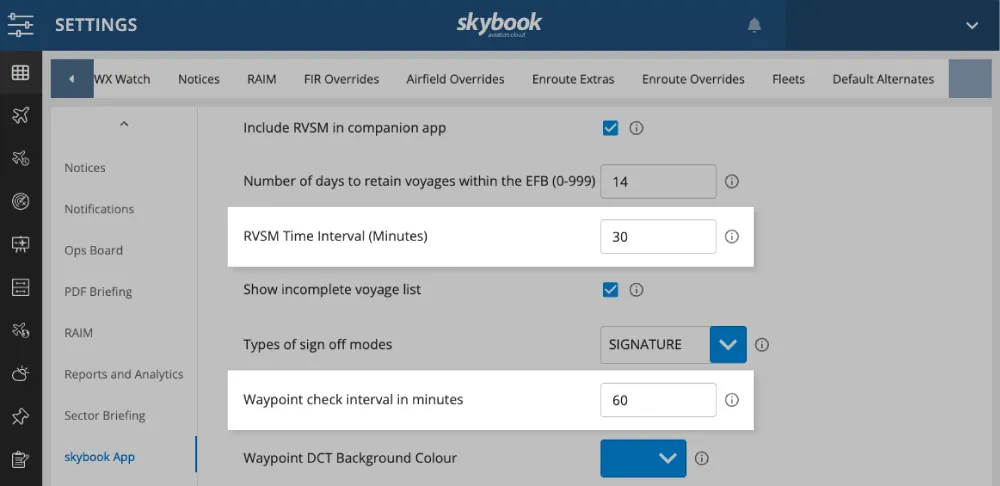Select the pin icon in sidebar
The width and height of the screenshot is (1000, 486).
[20, 416]
